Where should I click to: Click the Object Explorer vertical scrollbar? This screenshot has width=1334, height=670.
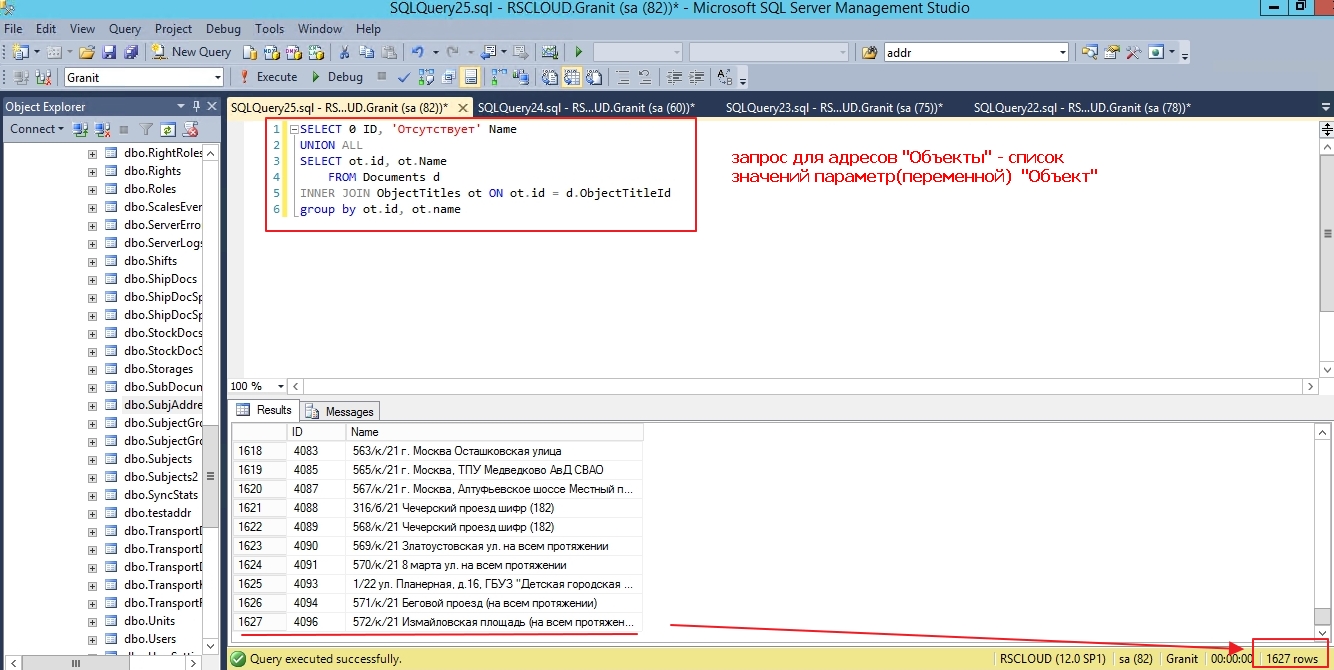[x=211, y=400]
